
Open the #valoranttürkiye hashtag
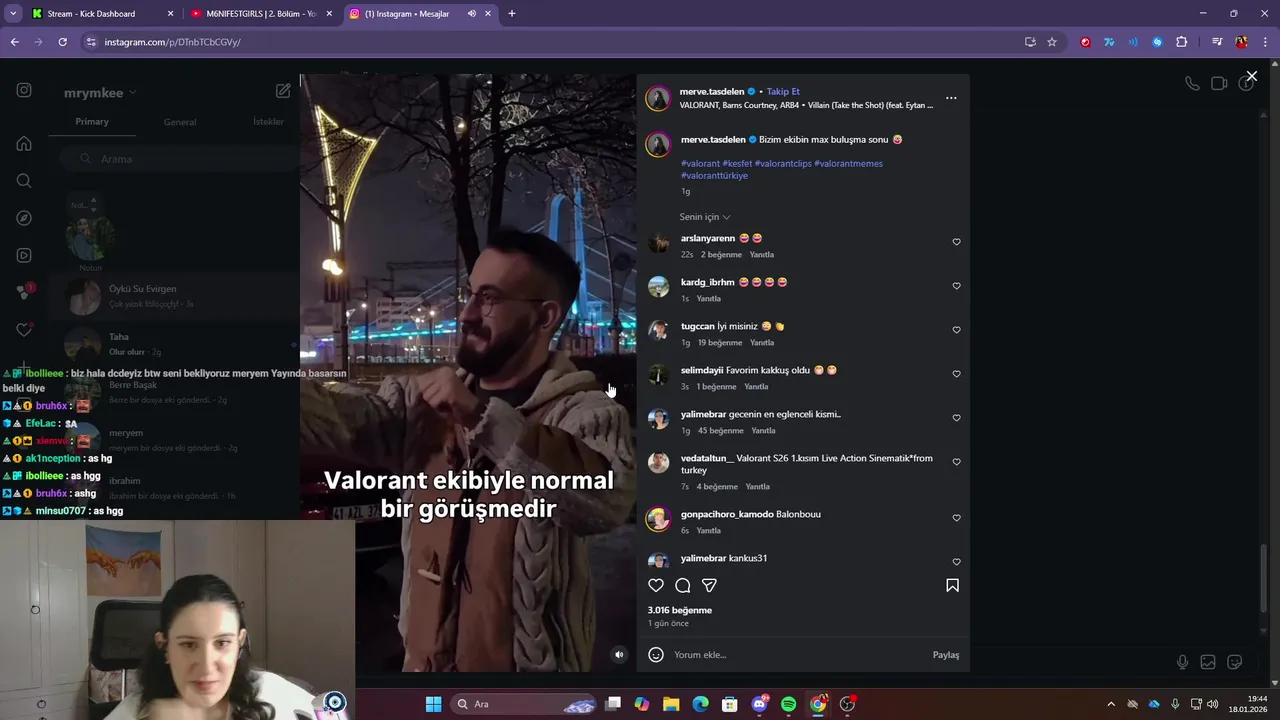(714, 176)
